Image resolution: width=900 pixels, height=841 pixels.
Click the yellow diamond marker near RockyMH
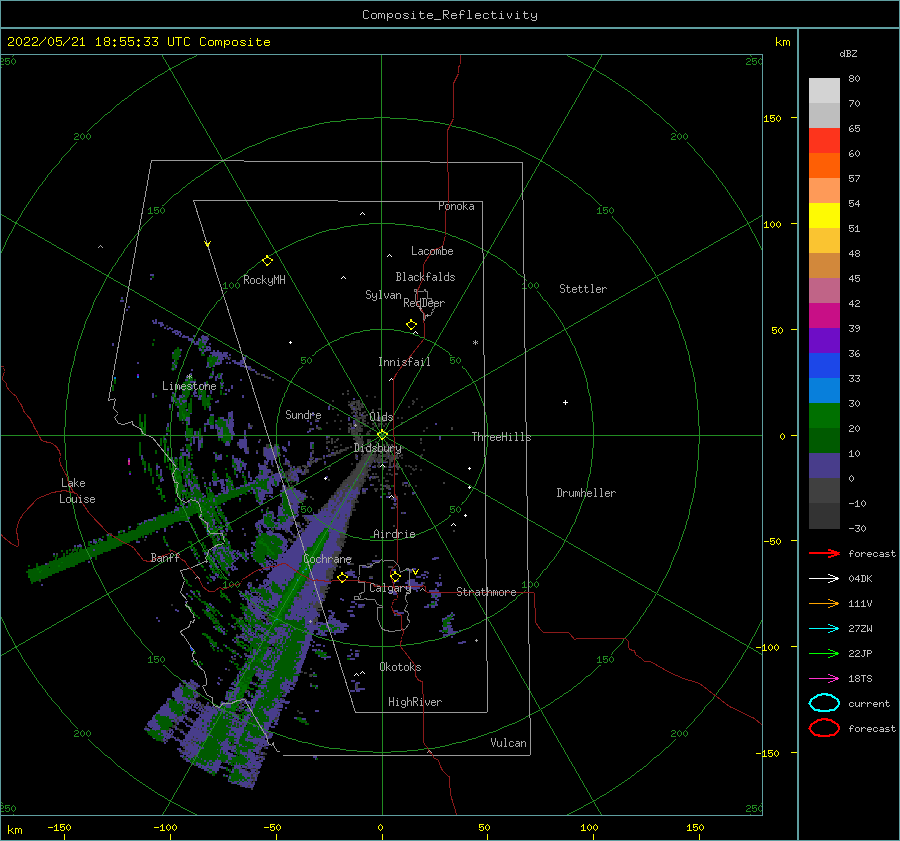(x=267, y=261)
